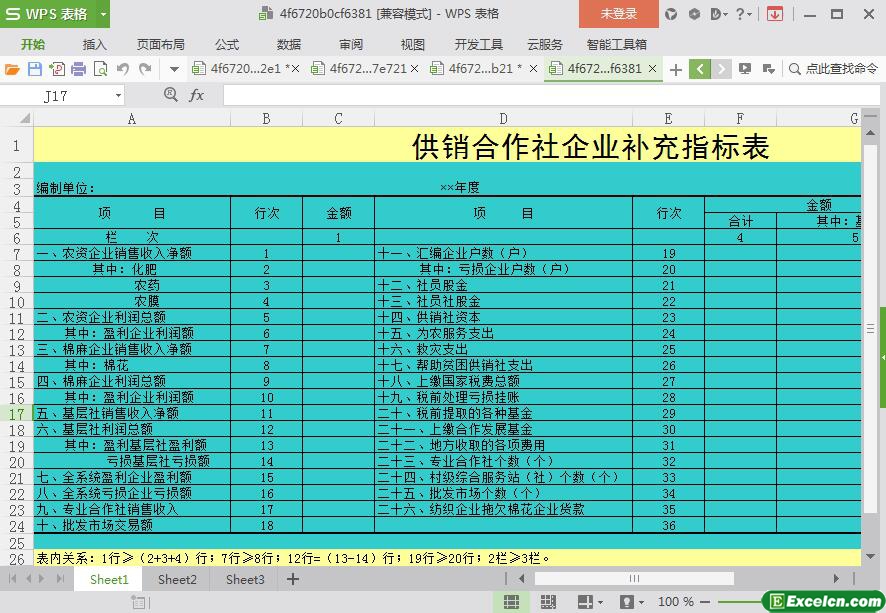Image resolution: width=886 pixels, height=613 pixels.
Task: Click the title '供销合作社企业补充指标表'
Action: point(590,146)
